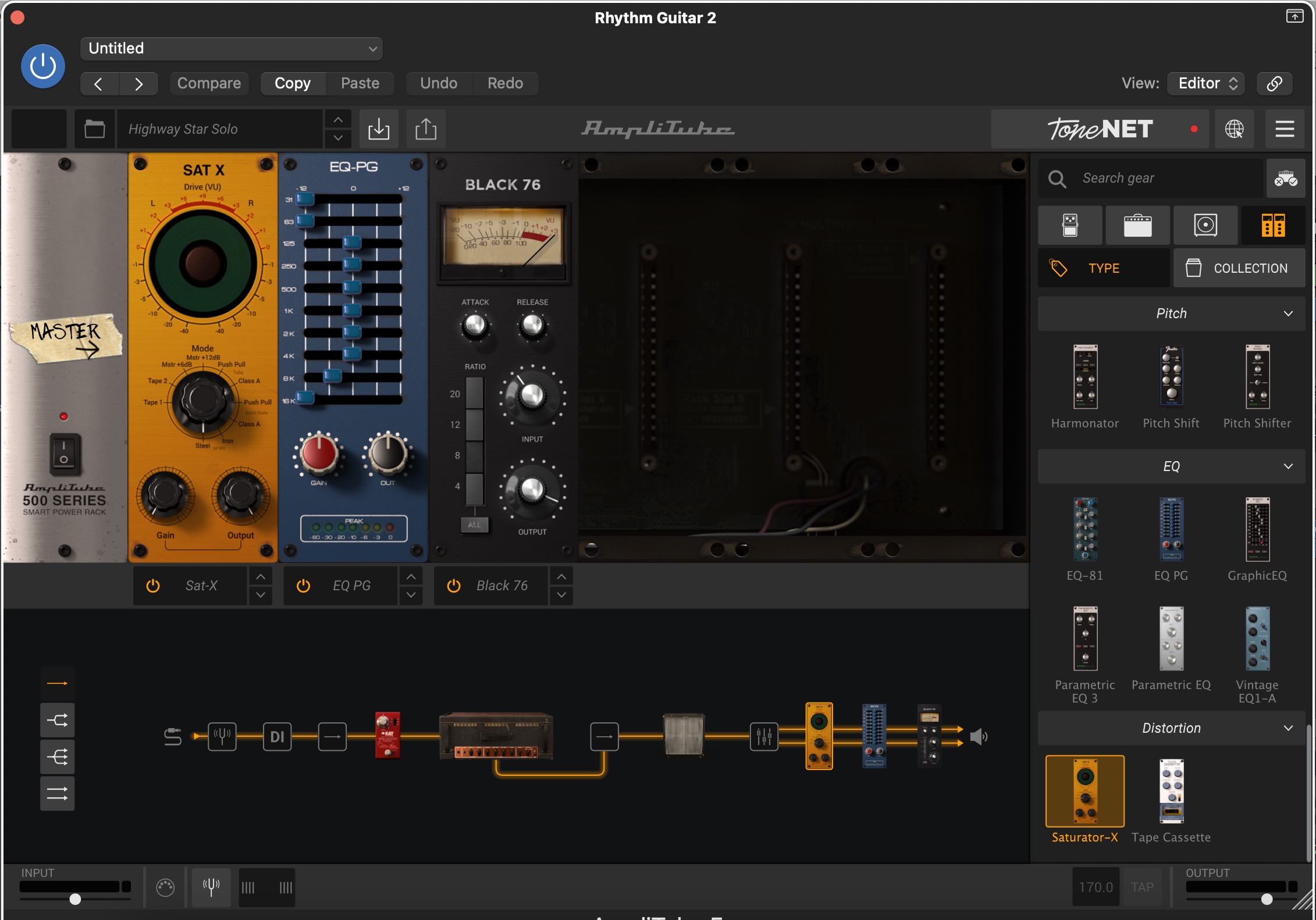
Task: Click the EQ-PG 1K band slider
Action: (352, 311)
